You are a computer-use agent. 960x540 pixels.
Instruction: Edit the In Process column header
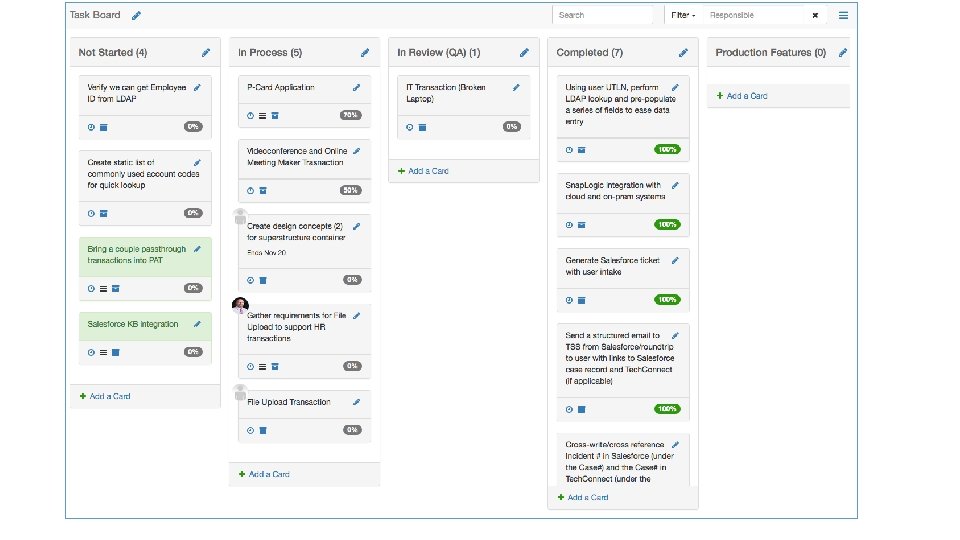pos(365,53)
